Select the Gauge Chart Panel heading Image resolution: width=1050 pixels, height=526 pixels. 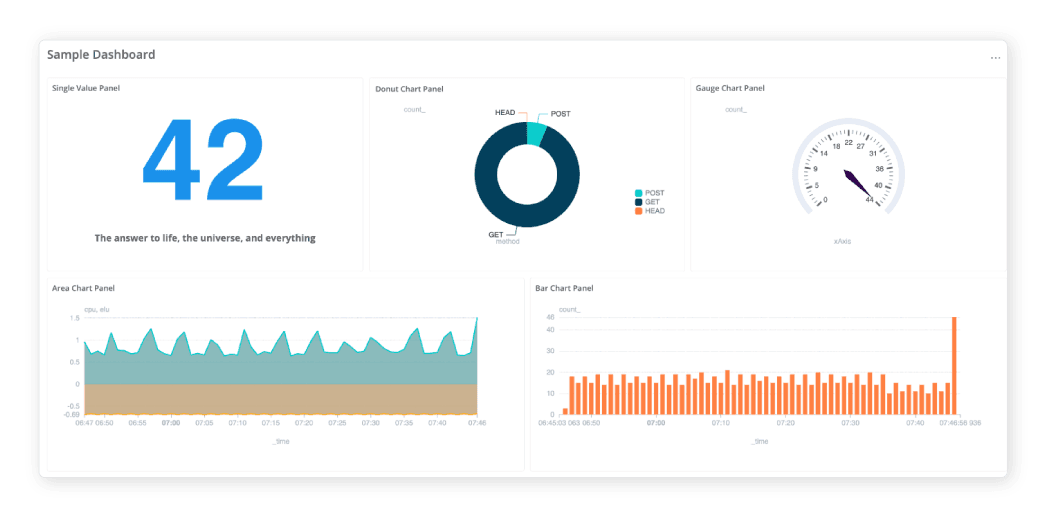coord(730,88)
